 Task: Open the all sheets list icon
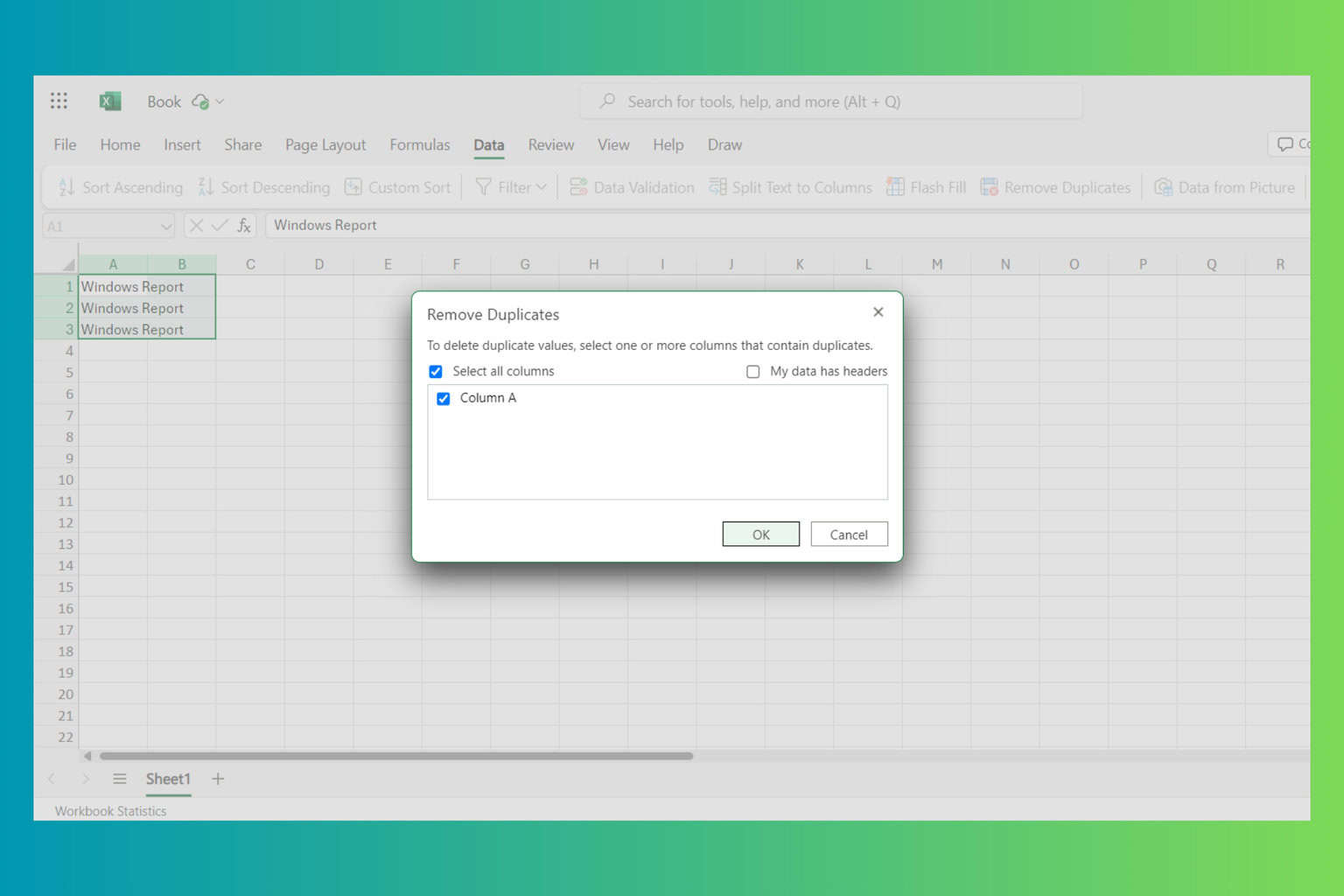[x=120, y=779]
